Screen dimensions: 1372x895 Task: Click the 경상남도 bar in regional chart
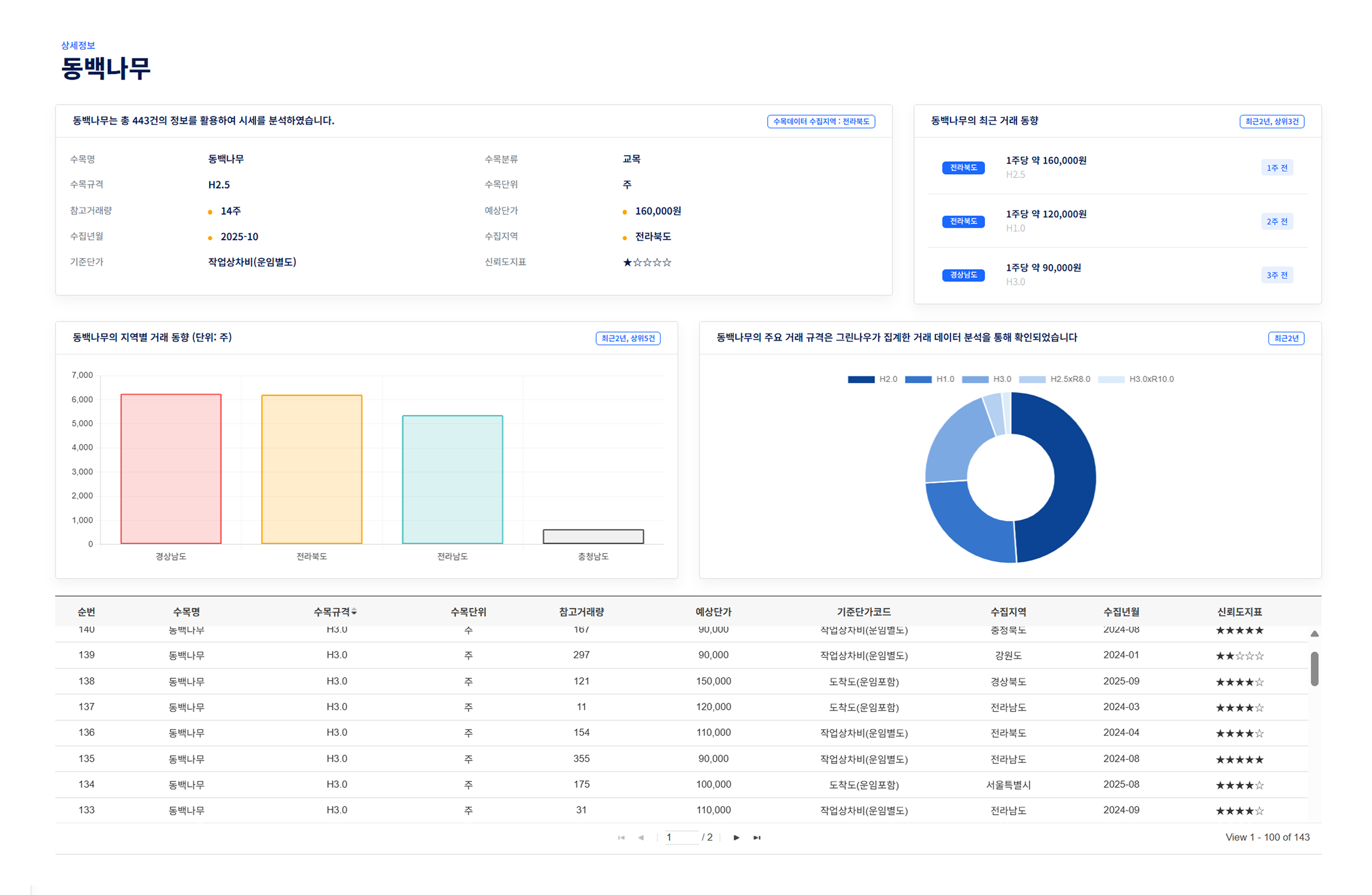click(x=170, y=469)
